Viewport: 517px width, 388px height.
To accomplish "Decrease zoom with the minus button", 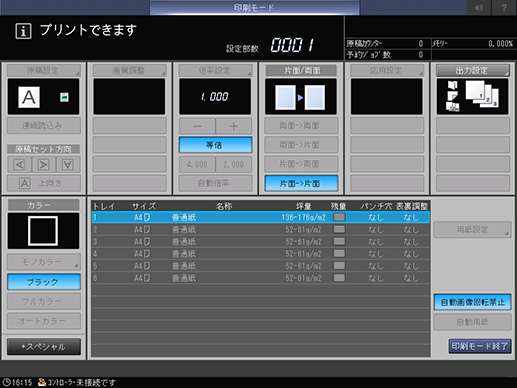I will 197,126.
